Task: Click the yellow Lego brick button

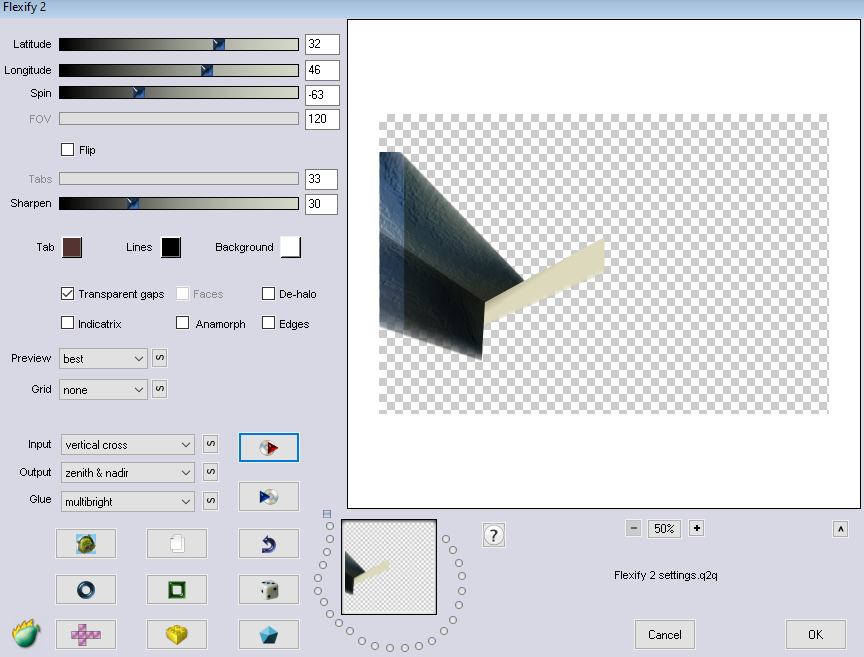Action: (x=177, y=634)
